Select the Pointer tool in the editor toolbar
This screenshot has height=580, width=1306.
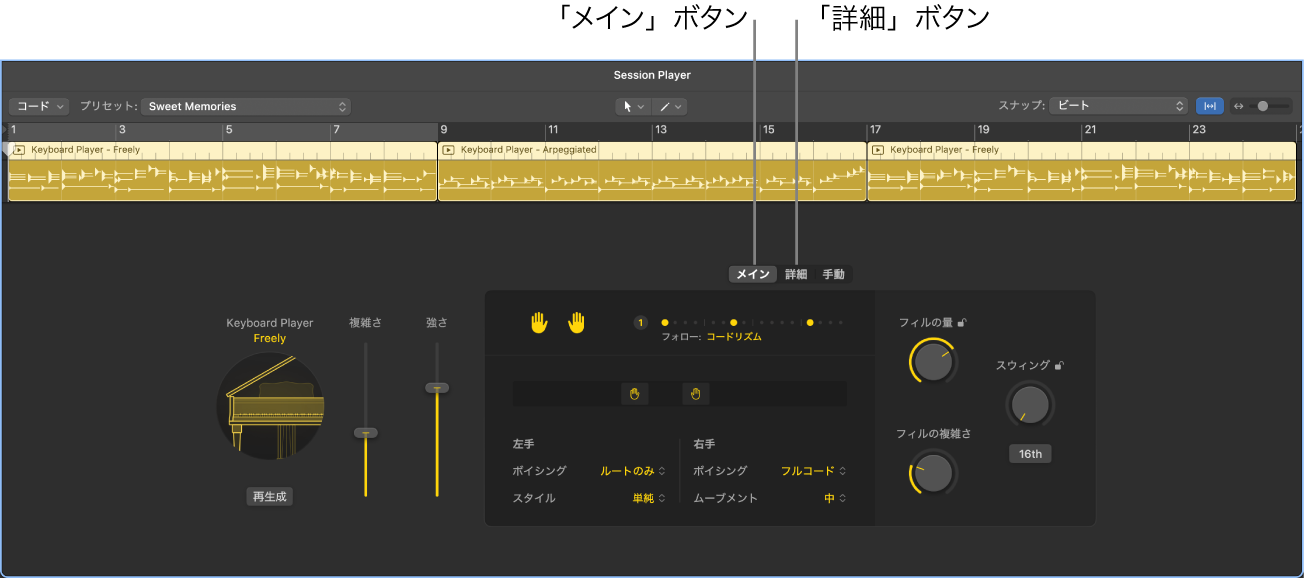coord(628,106)
